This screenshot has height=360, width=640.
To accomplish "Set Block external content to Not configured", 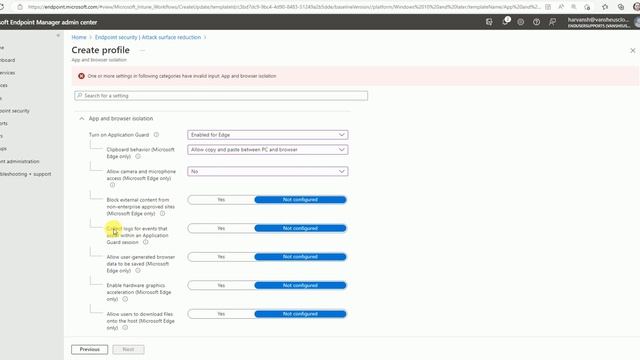I will (x=300, y=200).
